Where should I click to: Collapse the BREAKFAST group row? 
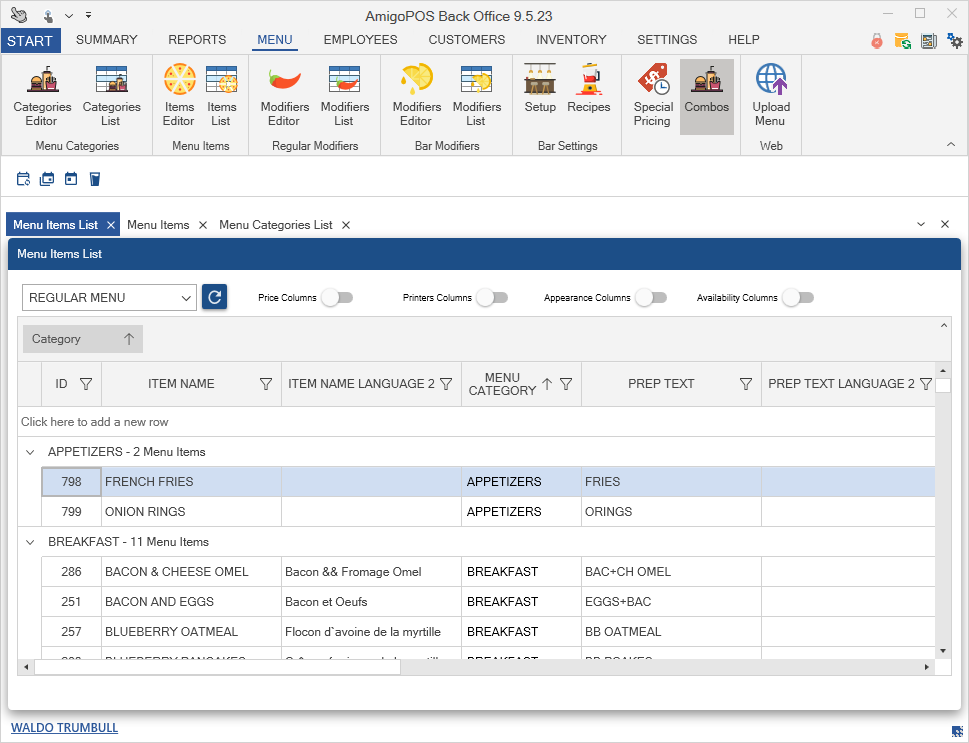30,542
